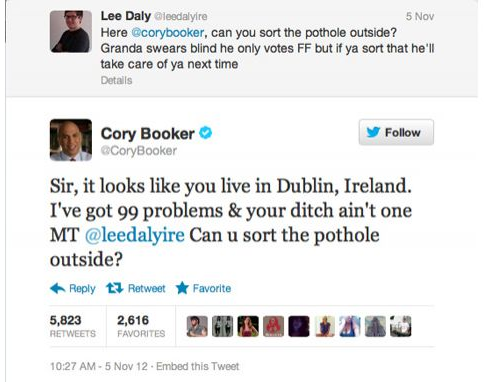Open Lee Daly's profile picture
This screenshot has width=501, height=382.
[71, 31]
